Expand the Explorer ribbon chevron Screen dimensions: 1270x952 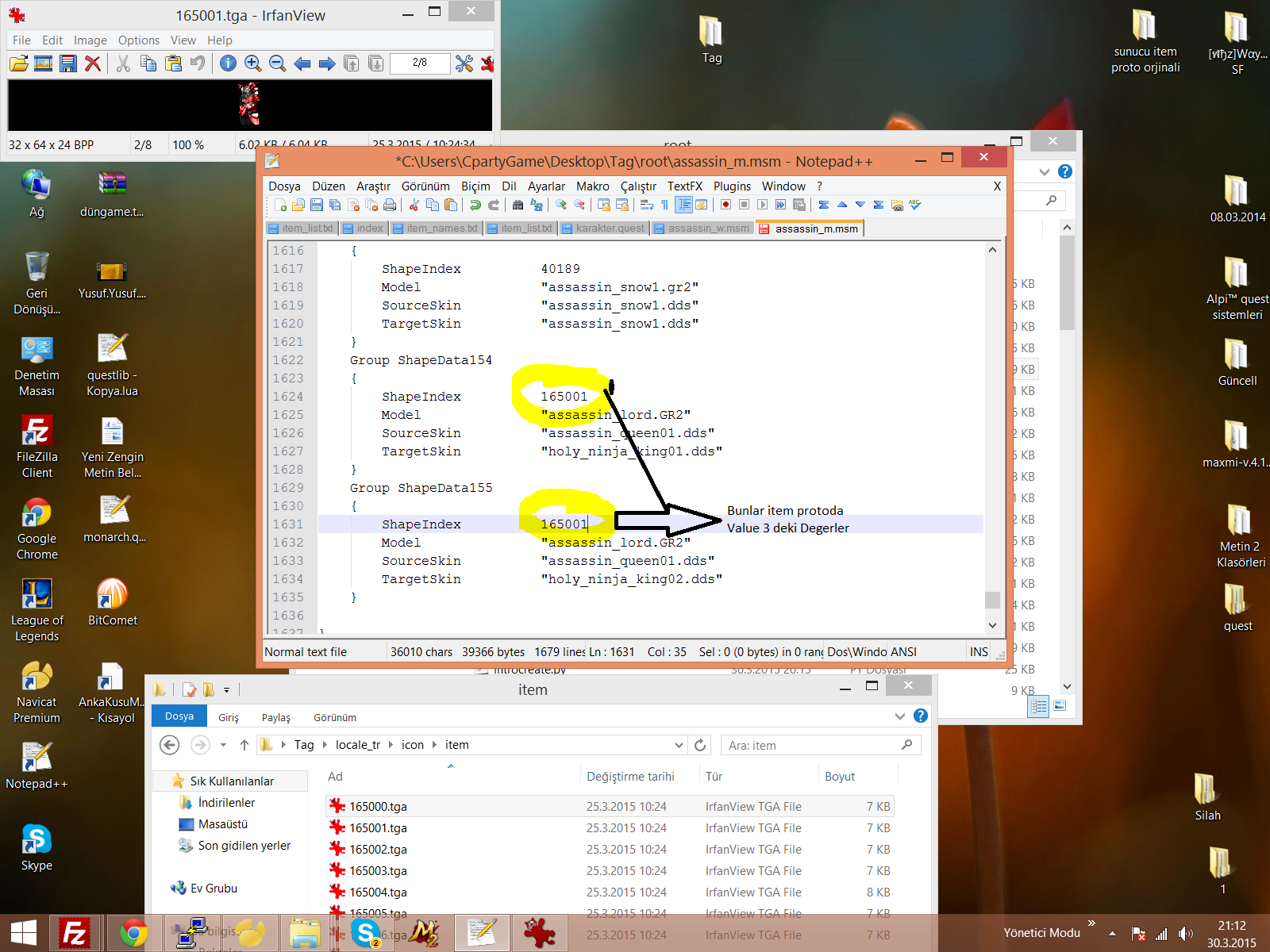[900, 716]
